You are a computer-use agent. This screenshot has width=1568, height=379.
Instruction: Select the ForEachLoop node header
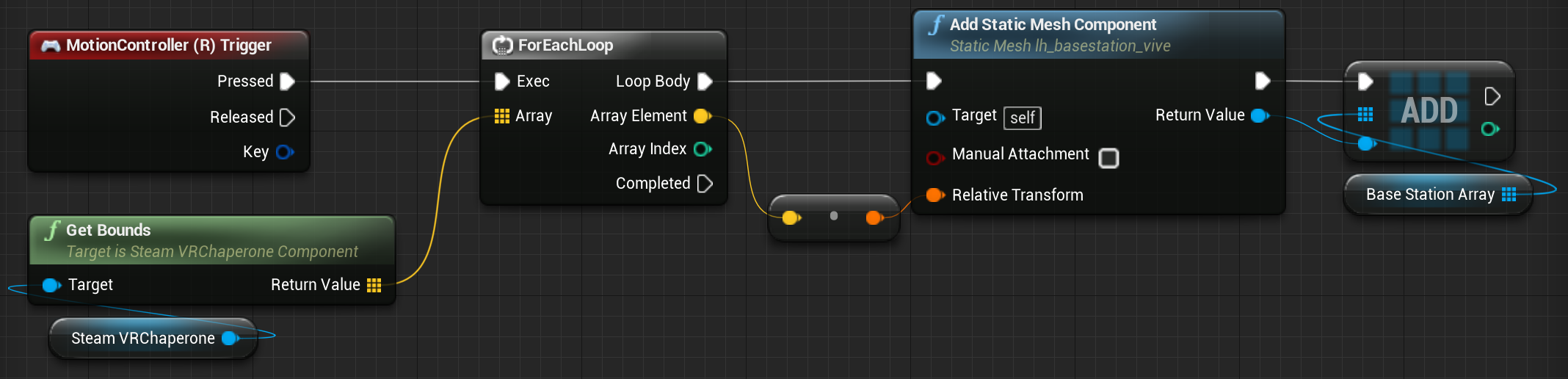(x=603, y=46)
